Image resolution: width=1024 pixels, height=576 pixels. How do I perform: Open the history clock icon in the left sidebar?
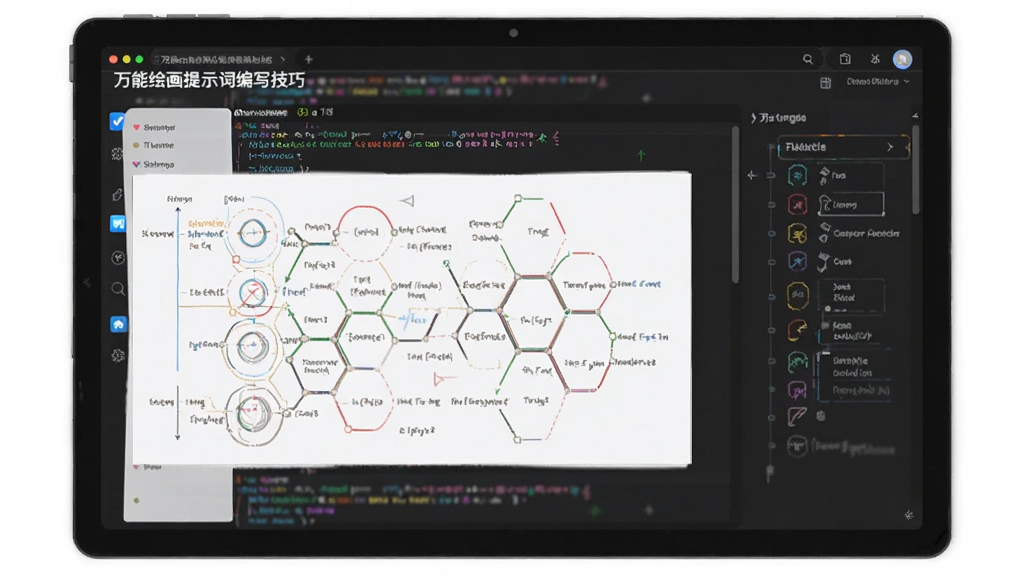click(118, 257)
